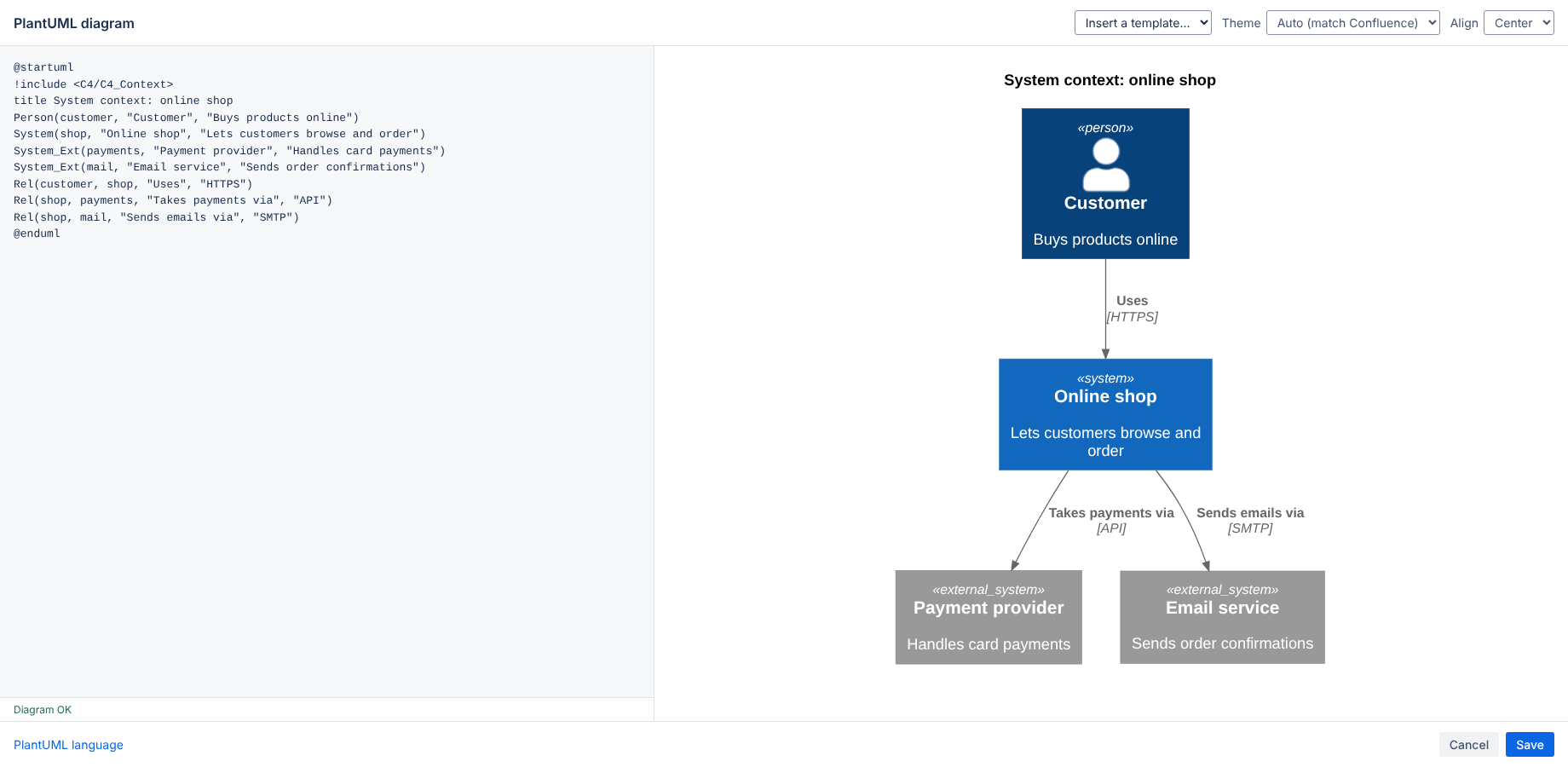Save the PlantUML diagram
This screenshot has width=1568, height=767.
click(x=1530, y=745)
